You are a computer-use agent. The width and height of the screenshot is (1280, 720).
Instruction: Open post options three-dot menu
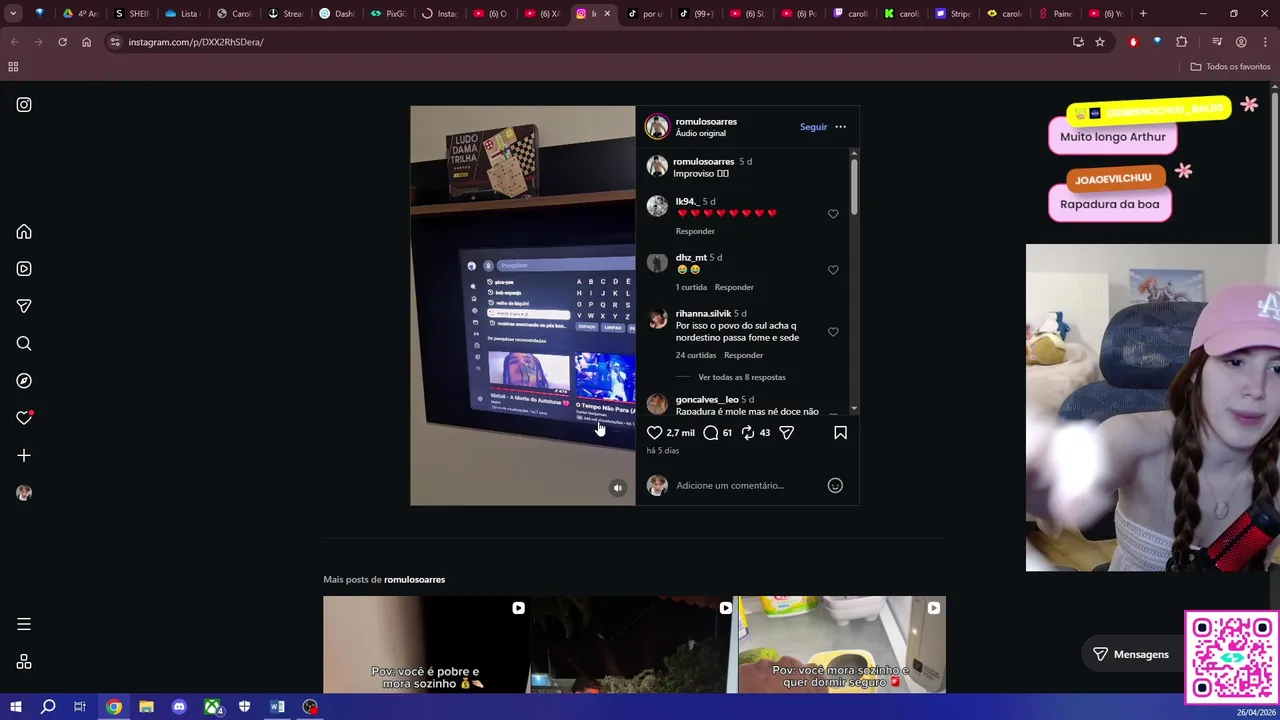[x=840, y=127]
